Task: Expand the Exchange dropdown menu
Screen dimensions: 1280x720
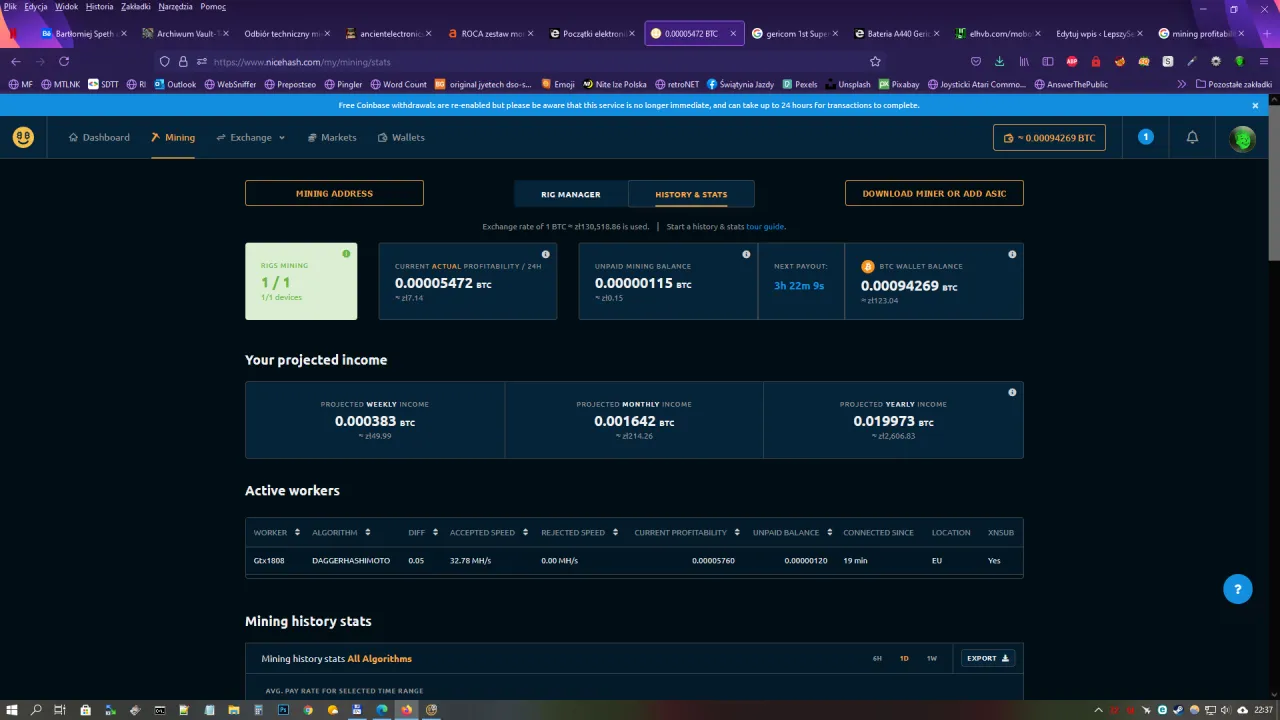Action: tap(251, 138)
